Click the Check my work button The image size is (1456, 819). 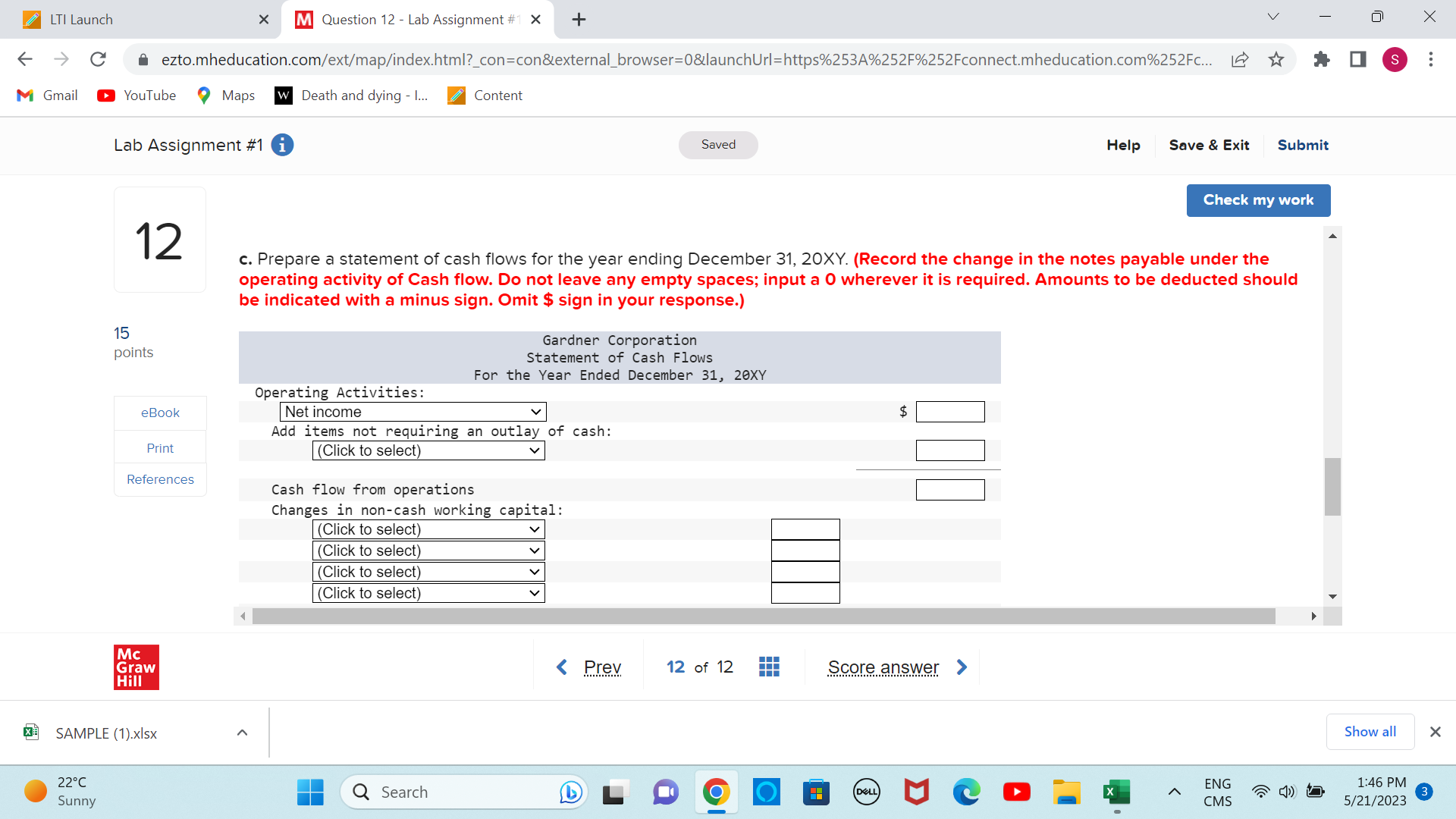pyautogui.click(x=1258, y=200)
